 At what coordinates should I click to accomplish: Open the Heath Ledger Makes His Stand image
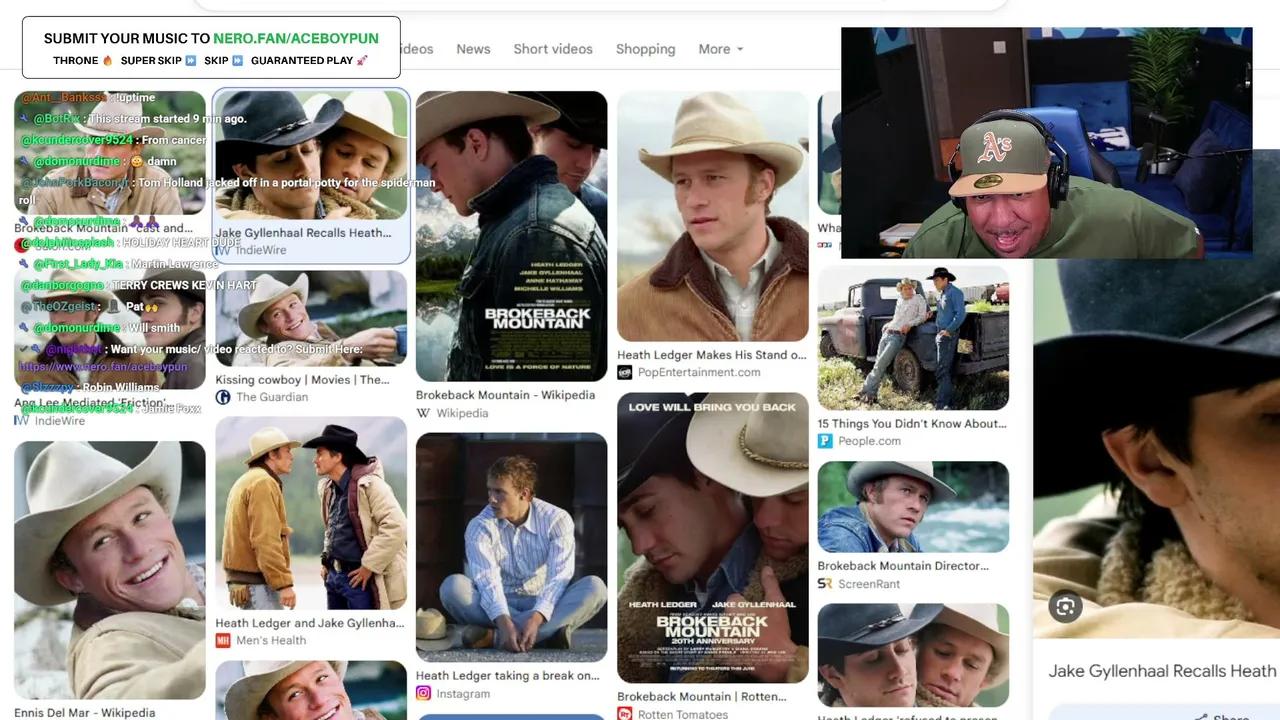713,216
